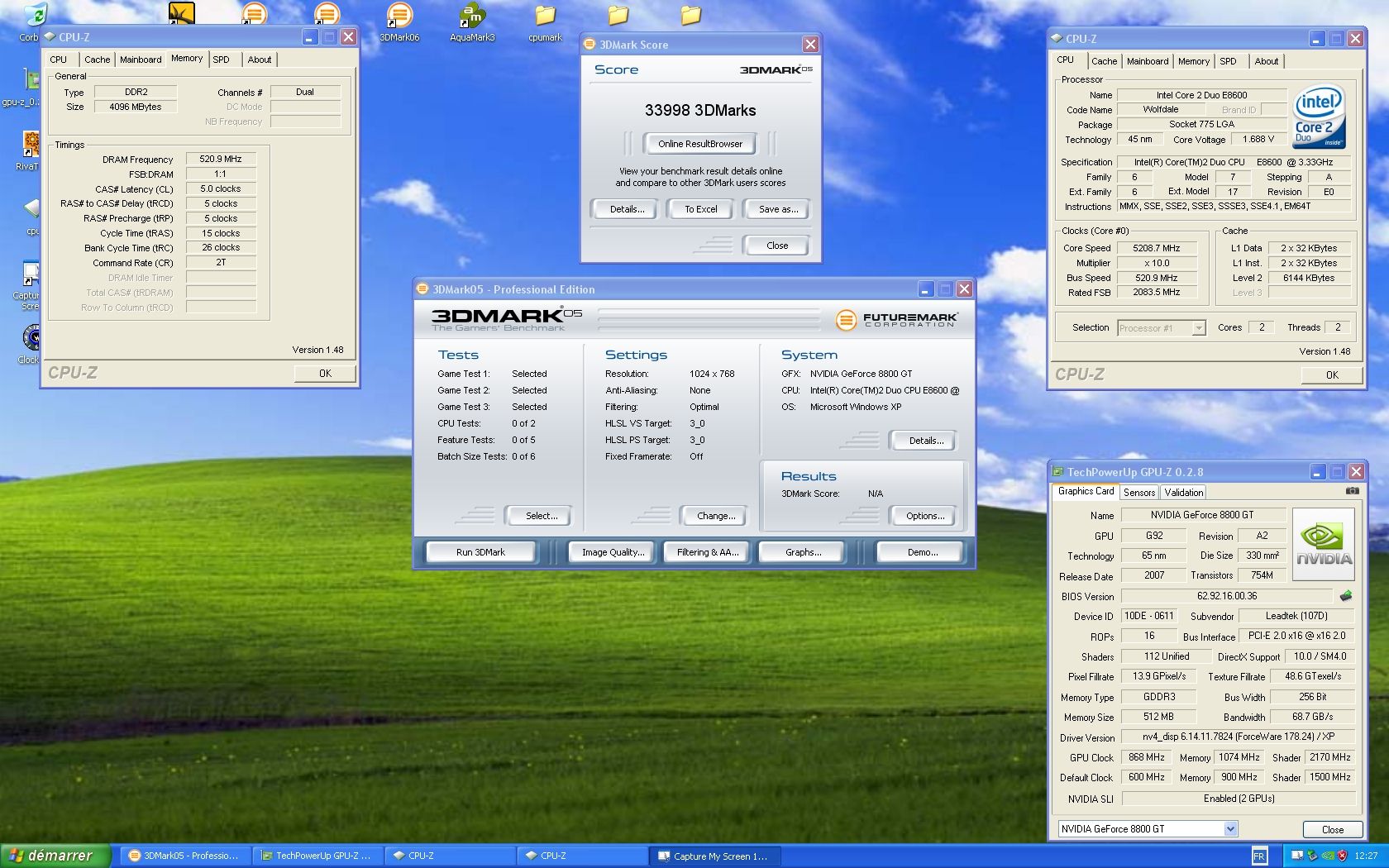1389x868 pixels.
Task: Click the NVIDIA SLI field Enabled (2 GPUs)
Action: tap(1239, 799)
